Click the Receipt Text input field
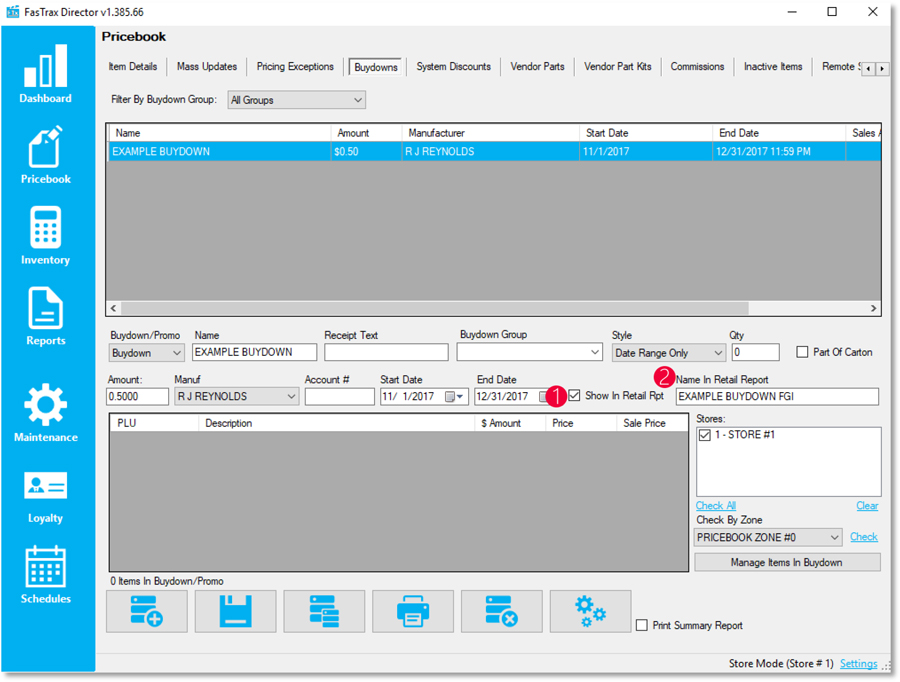Viewport: 900px width, 682px height. (386, 352)
